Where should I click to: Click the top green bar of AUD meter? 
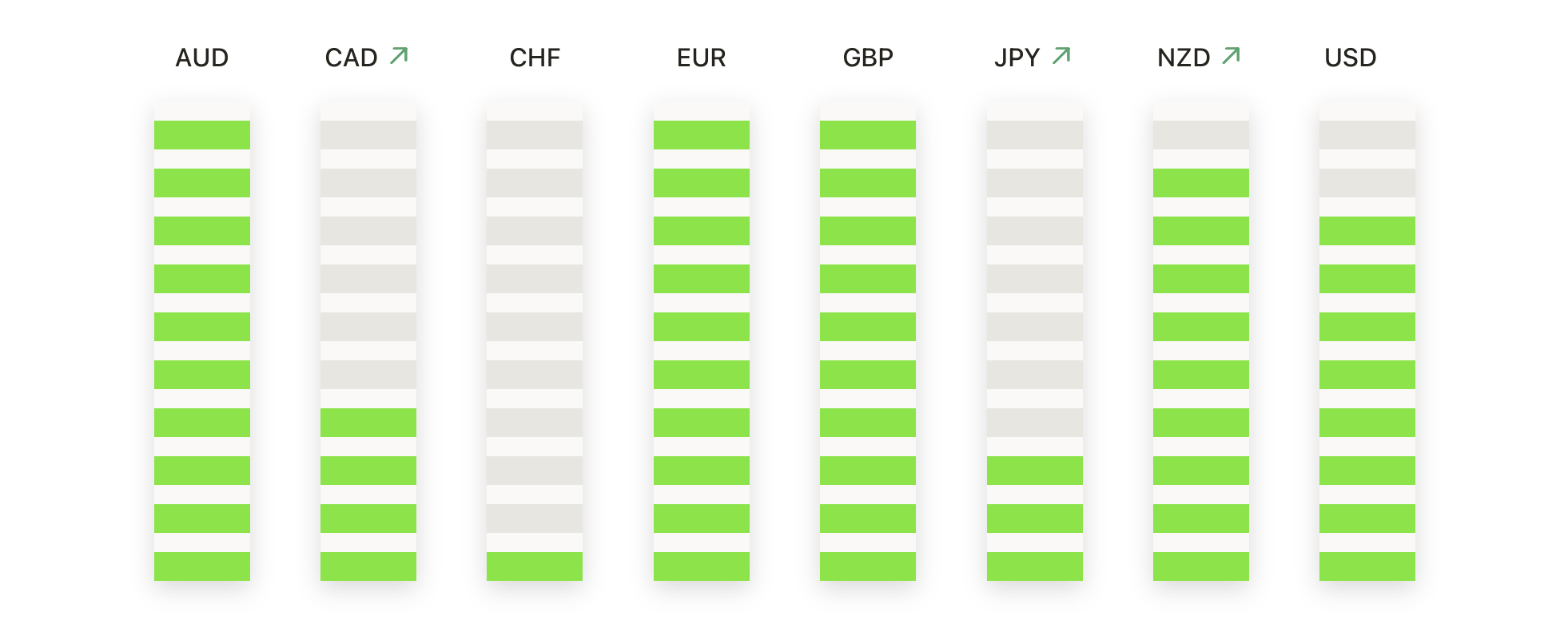pyautogui.click(x=202, y=135)
